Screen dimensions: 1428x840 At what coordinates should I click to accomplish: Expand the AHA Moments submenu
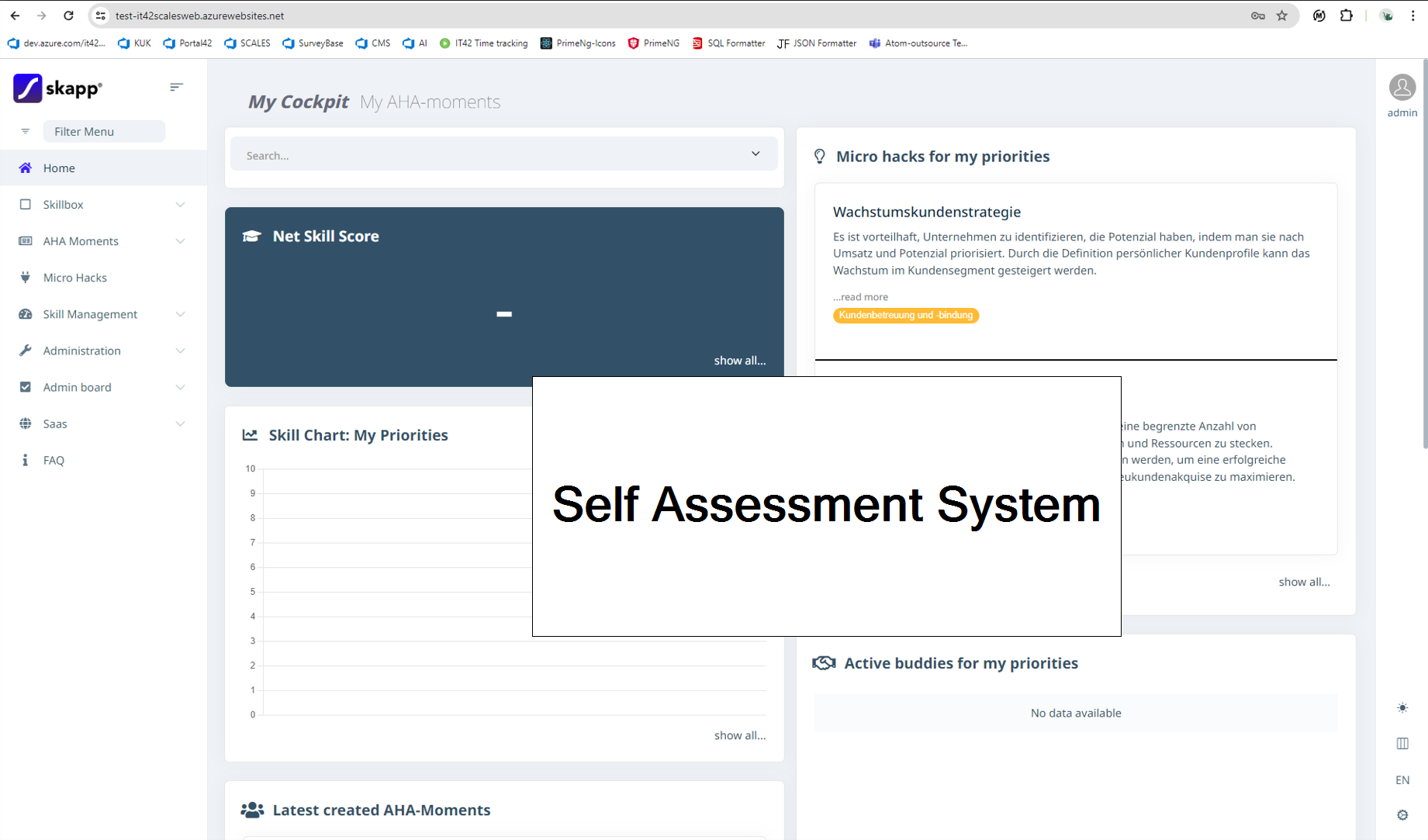[180, 241]
